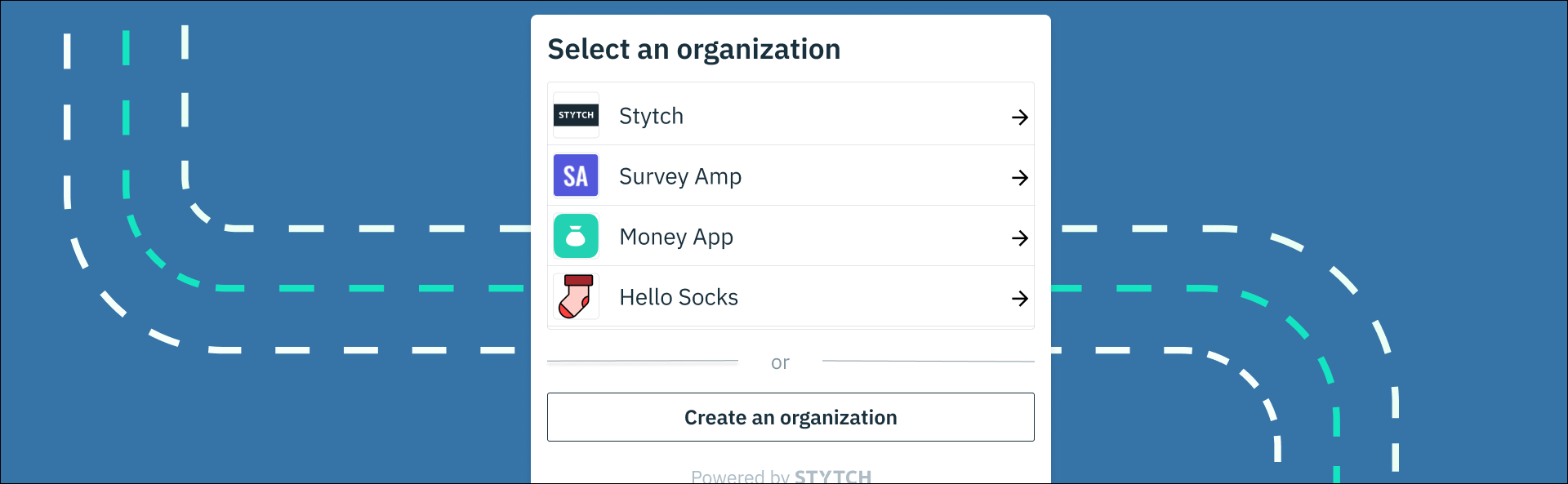Image resolution: width=1568 pixels, height=484 pixels.
Task: Click the arrow beside Hello Socks
Action: 1019,299
